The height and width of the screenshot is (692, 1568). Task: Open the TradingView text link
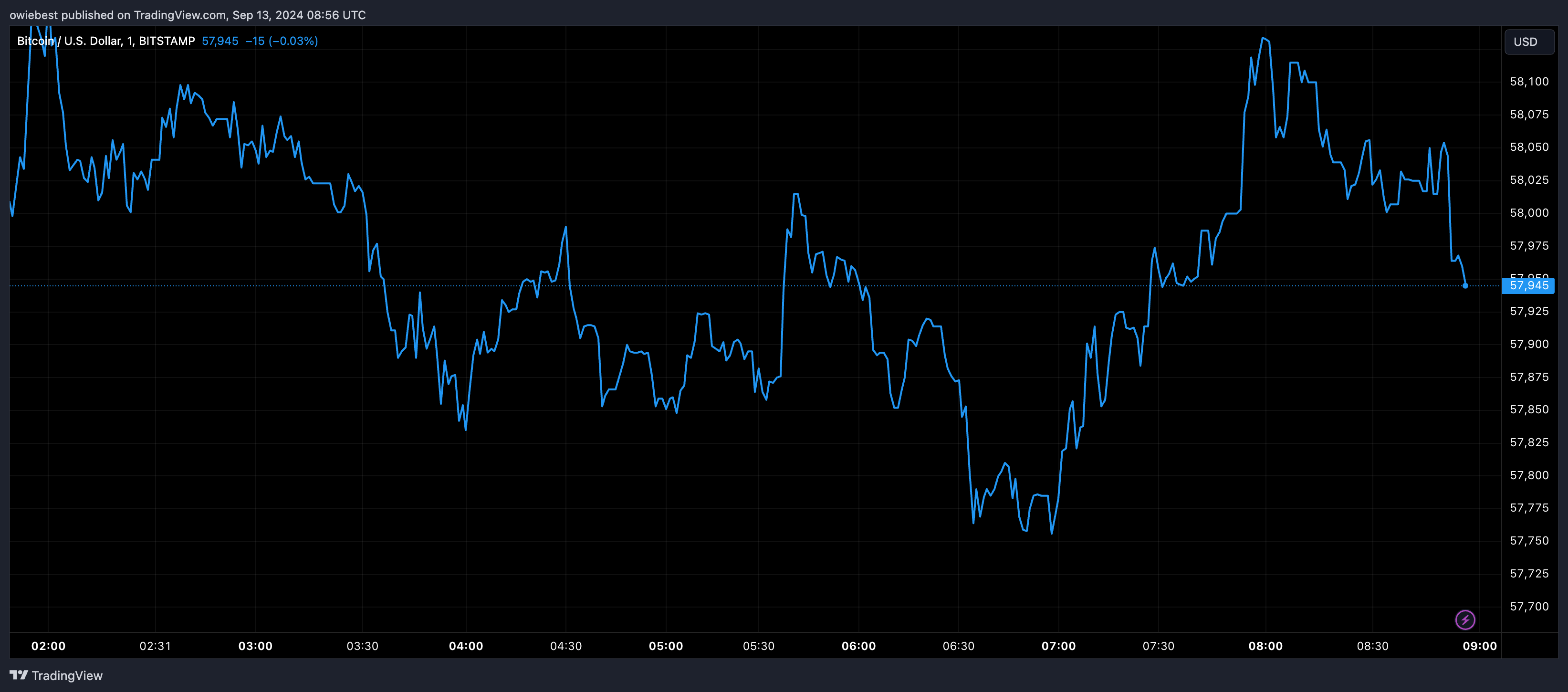[67, 676]
